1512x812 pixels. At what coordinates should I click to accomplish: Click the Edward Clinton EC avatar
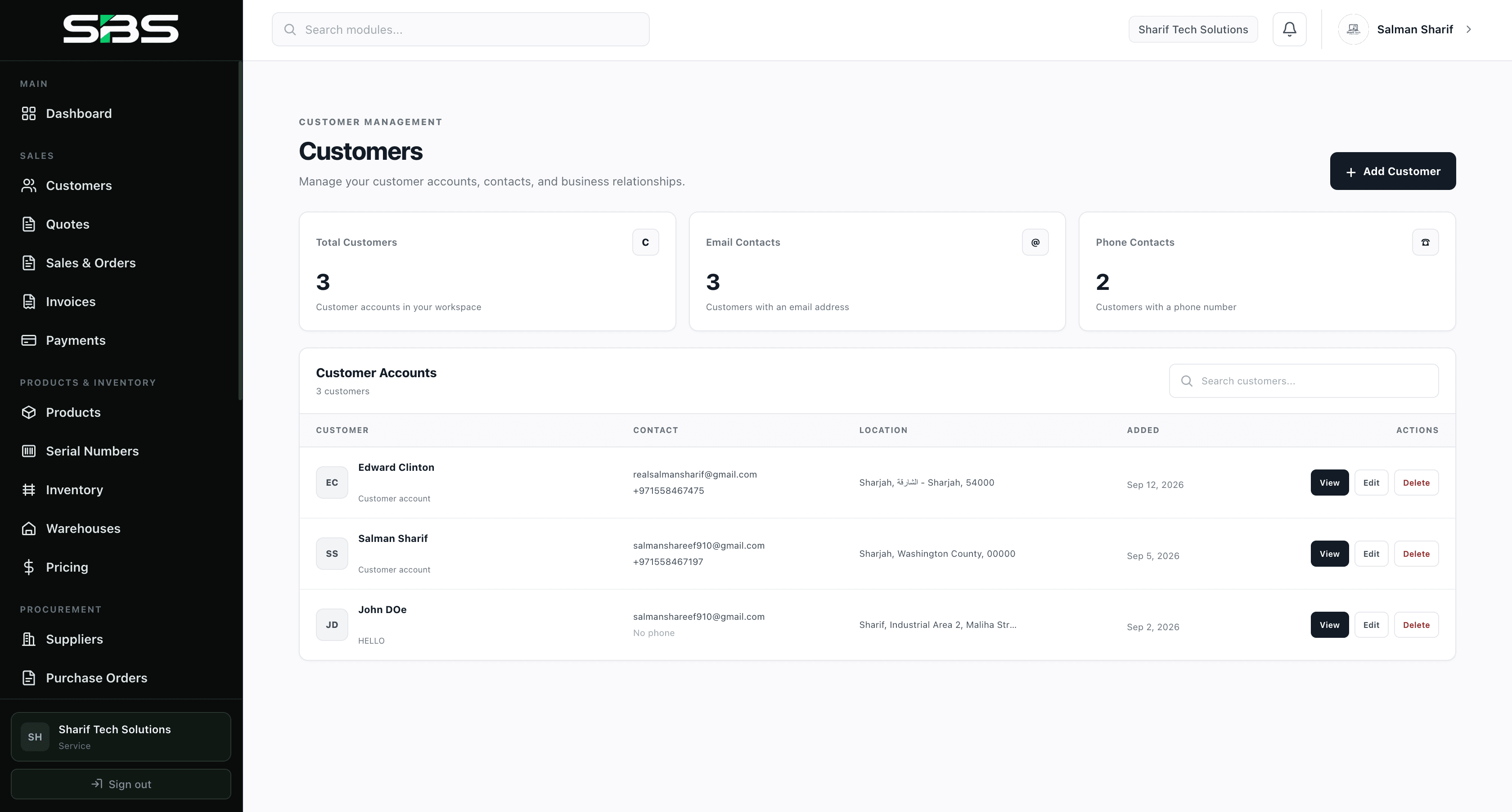click(x=332, y=483)
